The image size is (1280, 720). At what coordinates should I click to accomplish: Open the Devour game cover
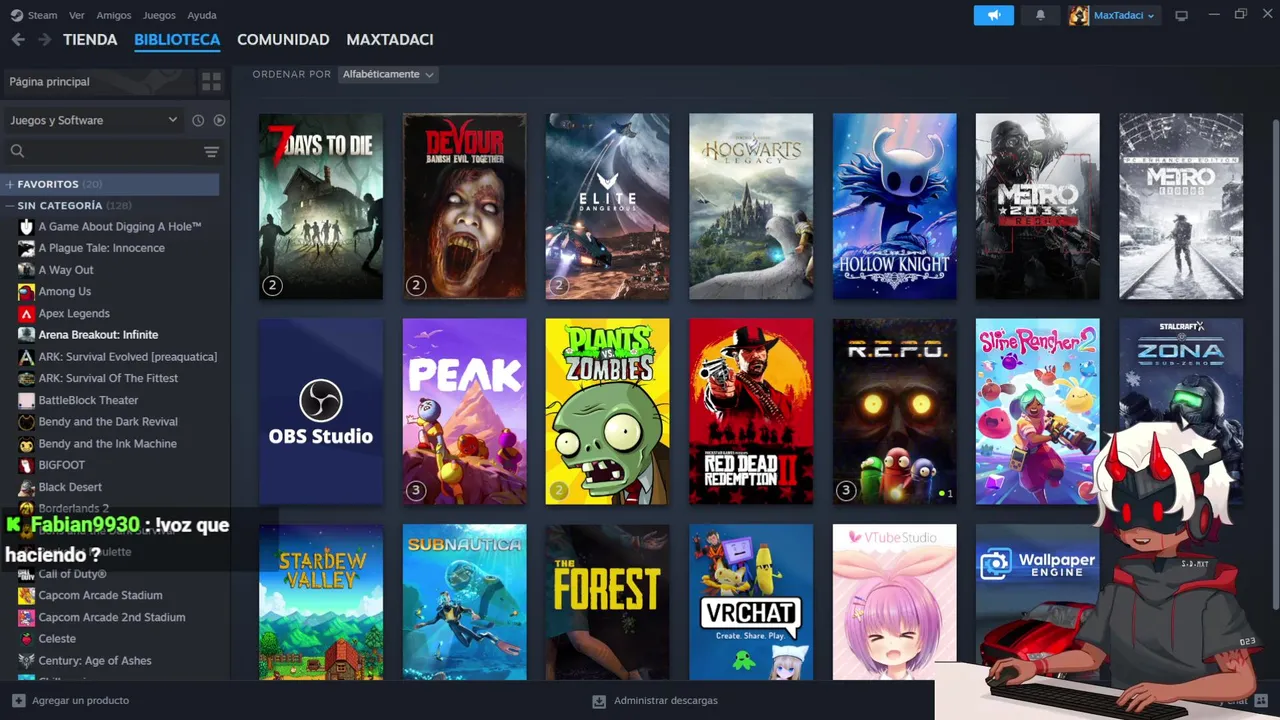pyautogui.click(x=464, y=206)
